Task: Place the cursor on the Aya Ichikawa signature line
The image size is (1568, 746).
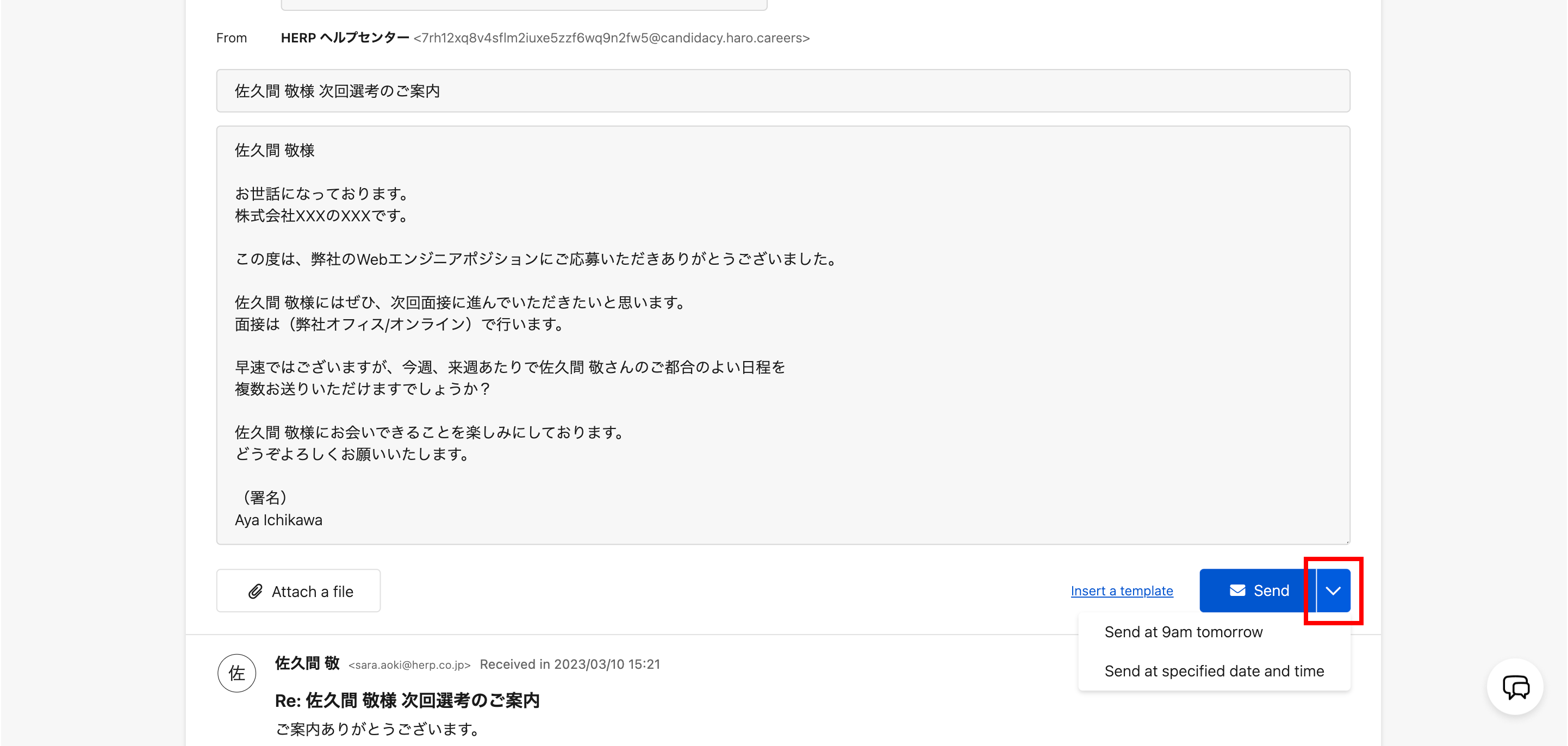Action: [279, 519]
